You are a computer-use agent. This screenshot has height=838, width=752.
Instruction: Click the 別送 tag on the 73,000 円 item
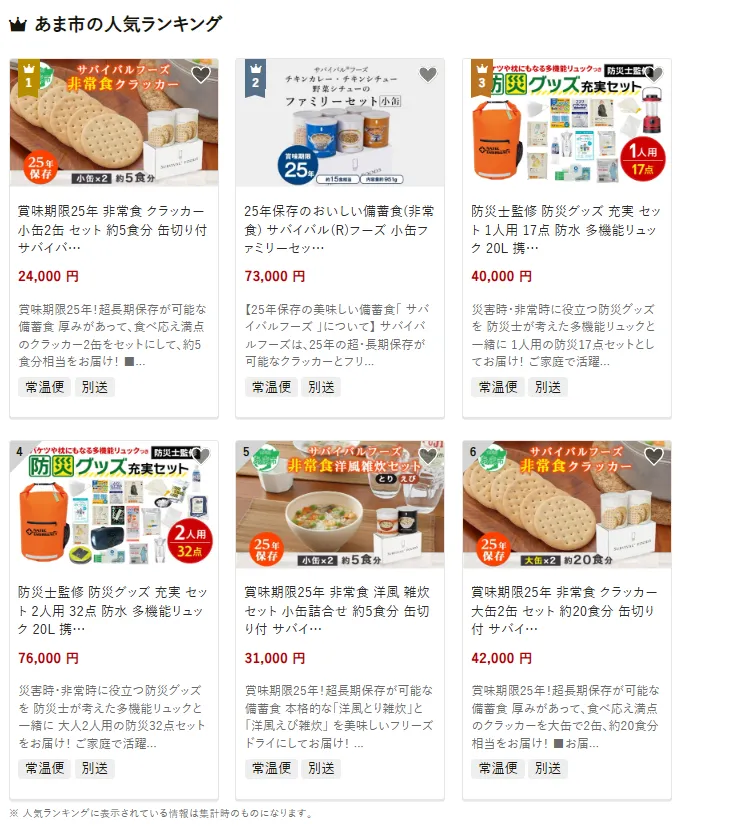321,387
